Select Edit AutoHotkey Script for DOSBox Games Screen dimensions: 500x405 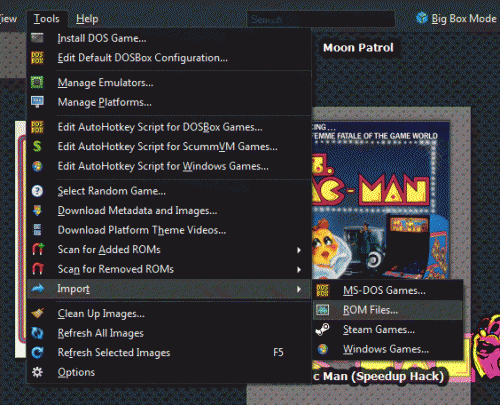169,127
